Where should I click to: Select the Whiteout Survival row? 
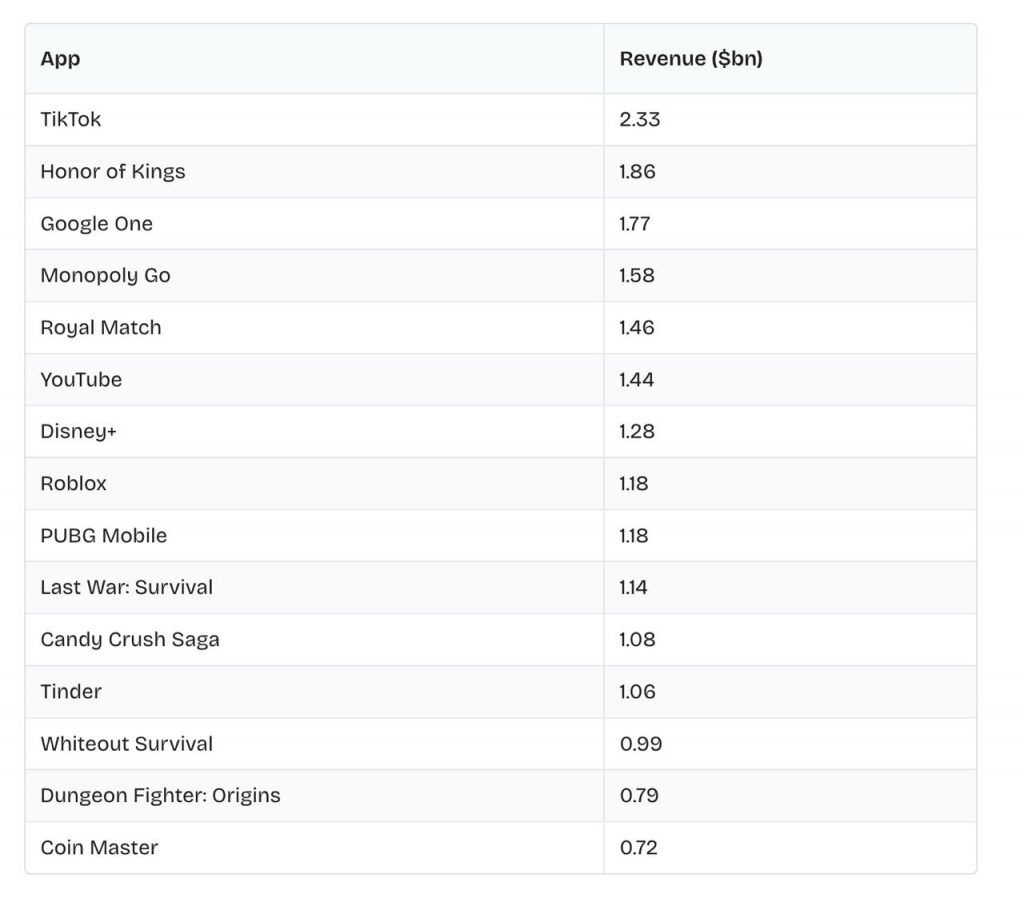[127, 743]
